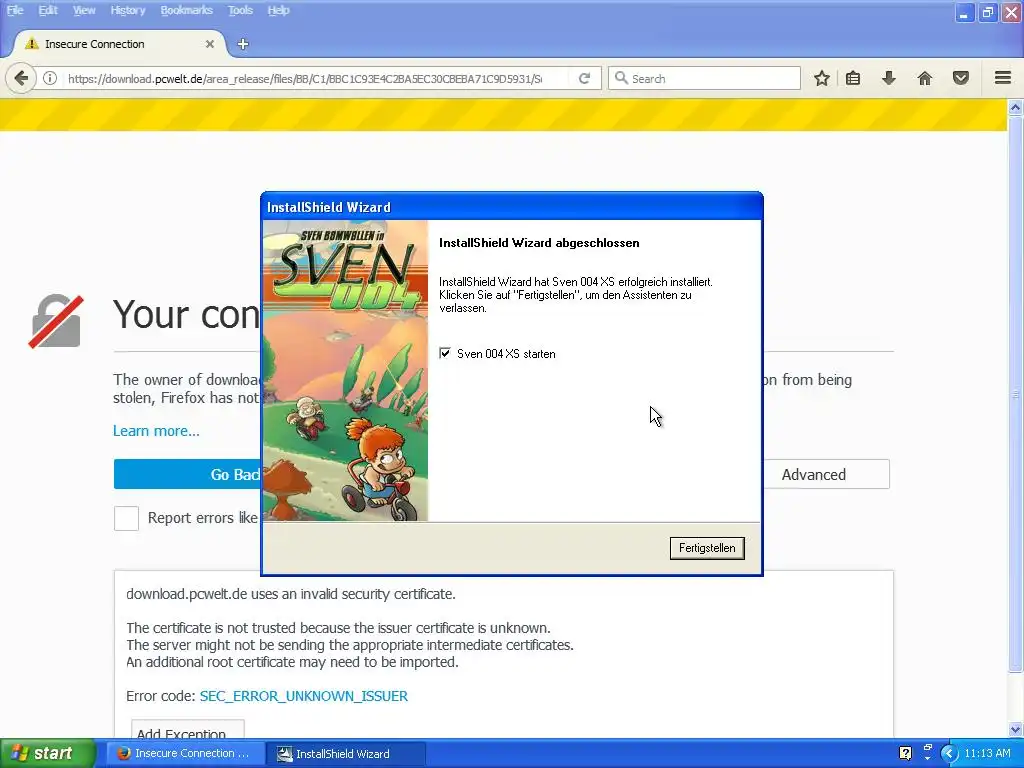Click the crossed-out padlock icon
Screen dimensions: 1024x768
click(56, 321)
